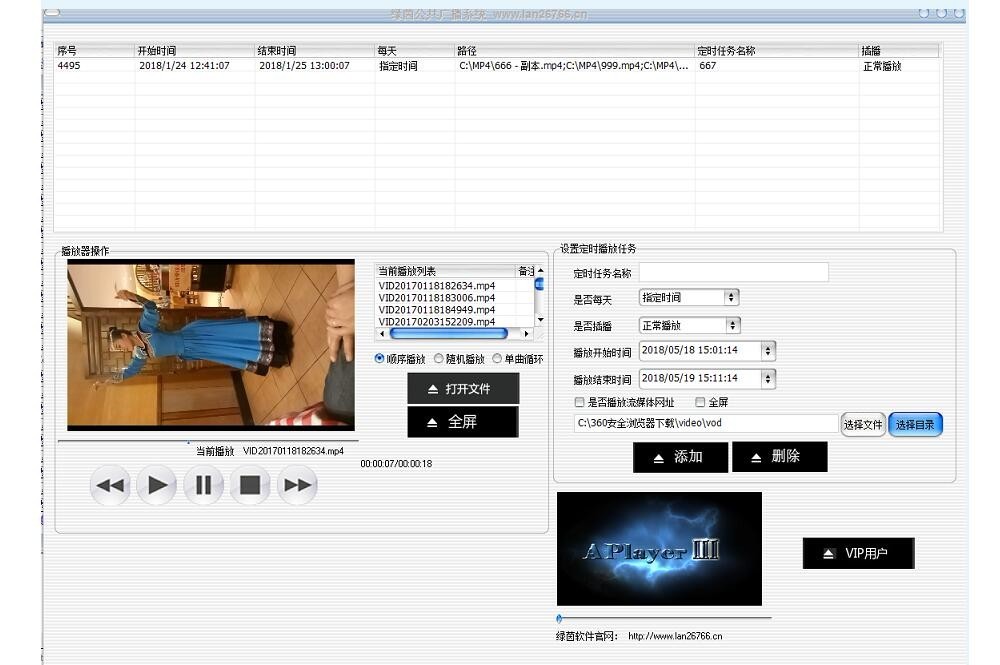Open the 播放开始时间 date picker
The height and width of the screenshot is (665, 1000).
tap(767, 351)
